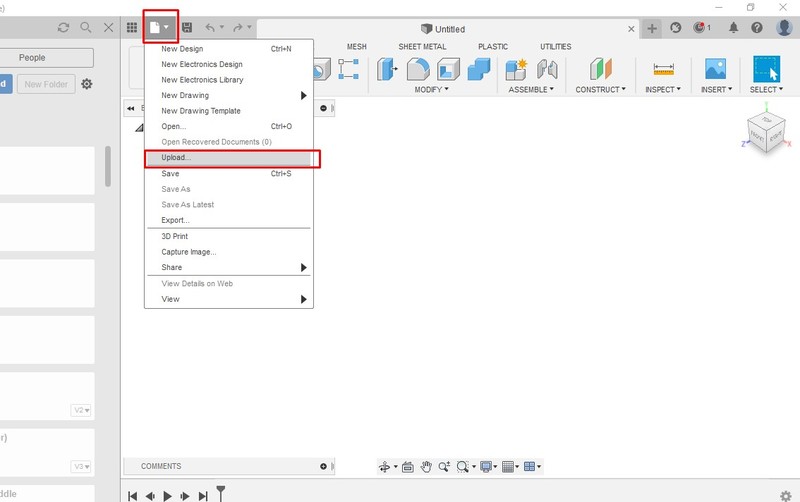Viewport: 800px width, 502px height.
Task: Open the notifications bell
Action: (x=733, y=28)
